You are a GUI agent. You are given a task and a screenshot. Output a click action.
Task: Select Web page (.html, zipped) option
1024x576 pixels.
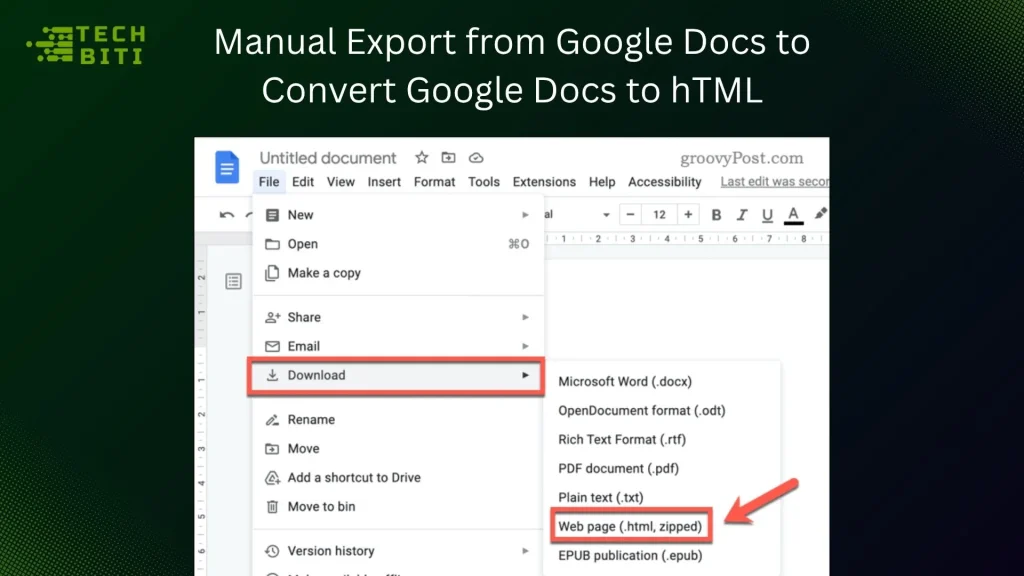(631, 525)
